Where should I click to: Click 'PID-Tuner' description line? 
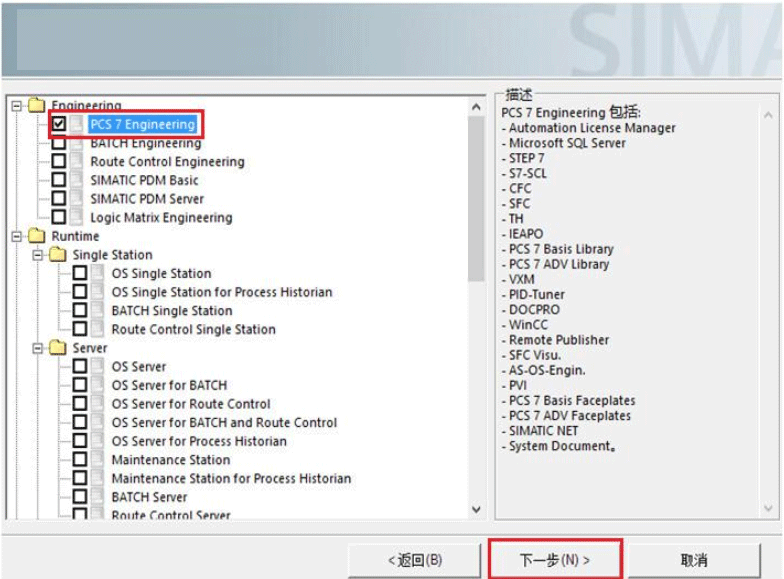[x=537, y=294]
